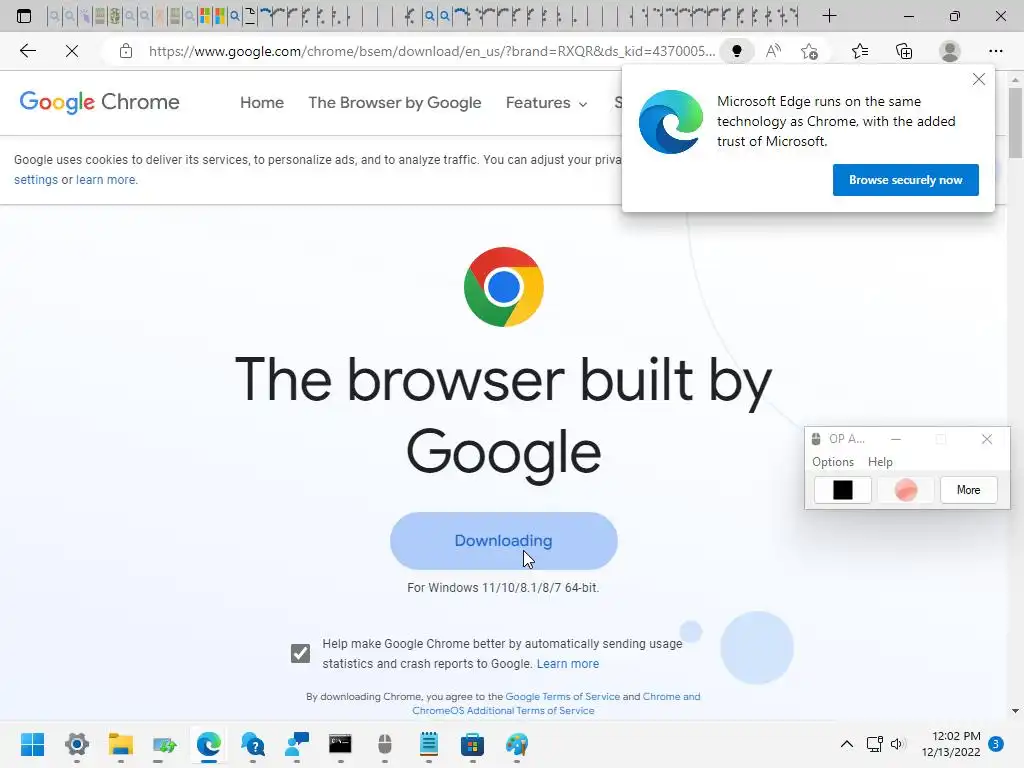Open Options menu in OP Auto Clicker
1024x768 pixels.
(x=833, y=462)
